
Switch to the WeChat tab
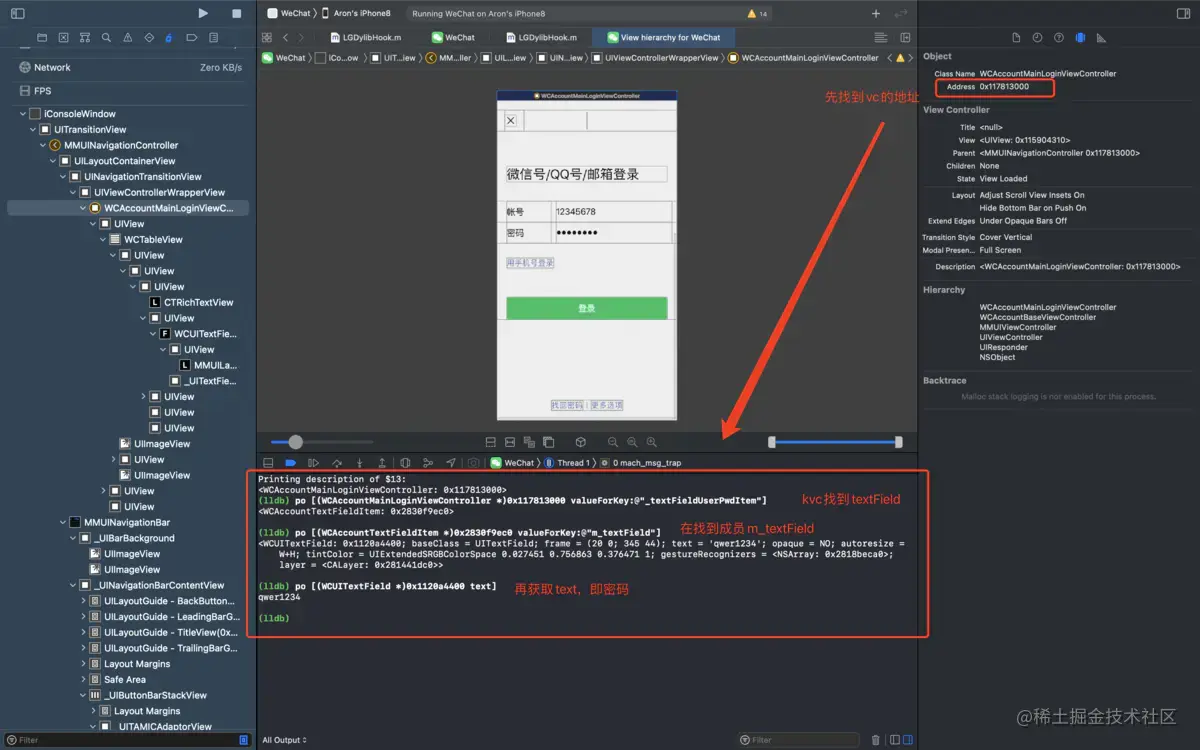click(x=453, y=37)
